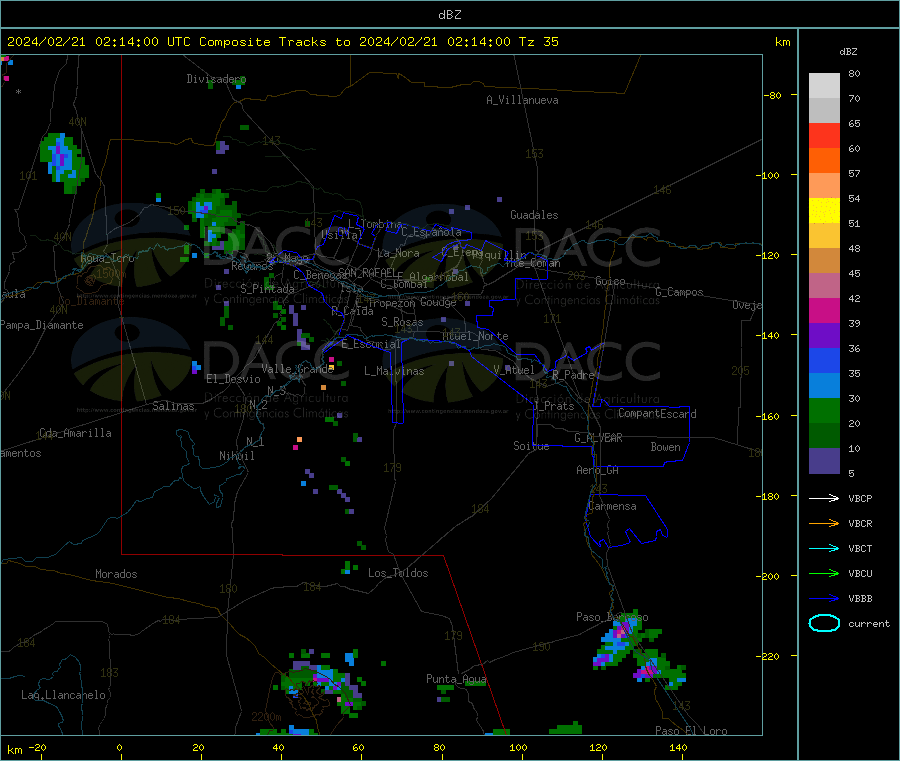900x761 pixels.
Task: Click the A_Villanueva location label
Action: [522, 100]
